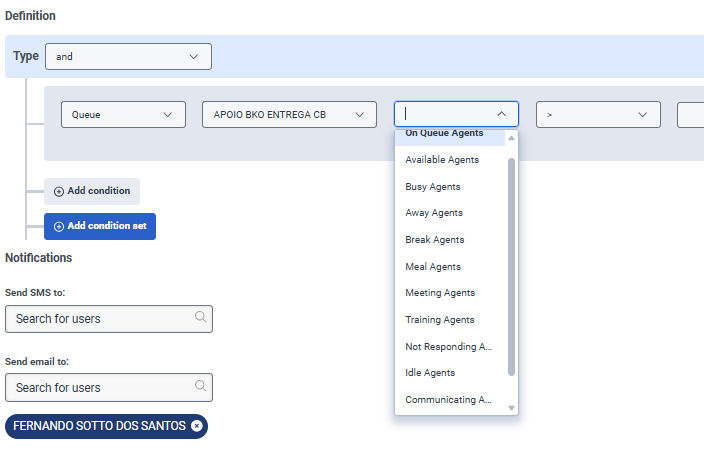This screenshot has height=450, width=704.
Task: Click the Add condition set button
Action: (x=100, y=226)
